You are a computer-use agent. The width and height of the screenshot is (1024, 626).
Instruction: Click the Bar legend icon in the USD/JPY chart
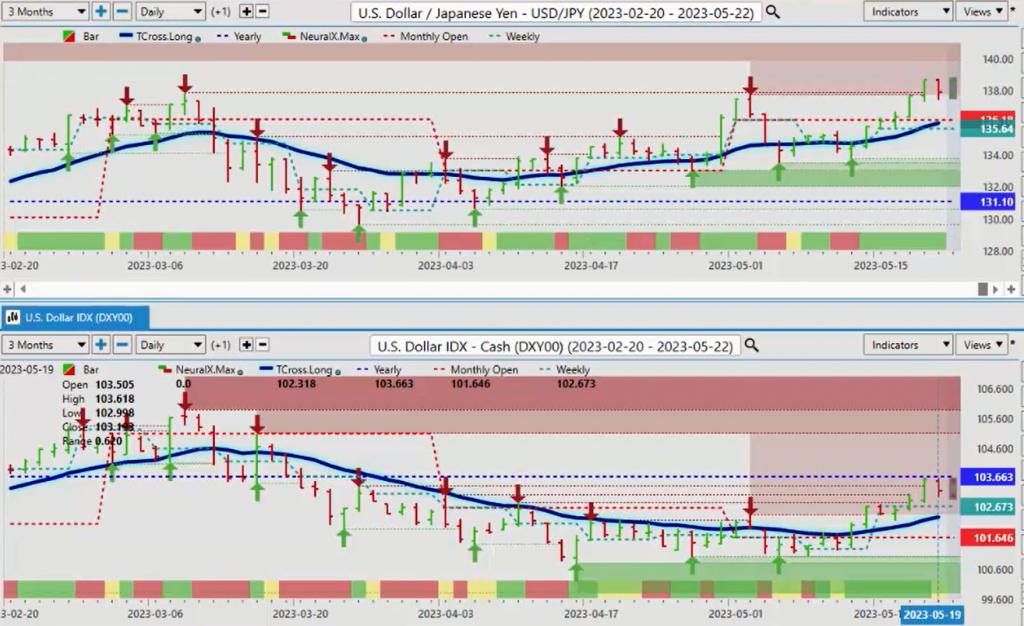pyautogui.click(x=69, y=37)
